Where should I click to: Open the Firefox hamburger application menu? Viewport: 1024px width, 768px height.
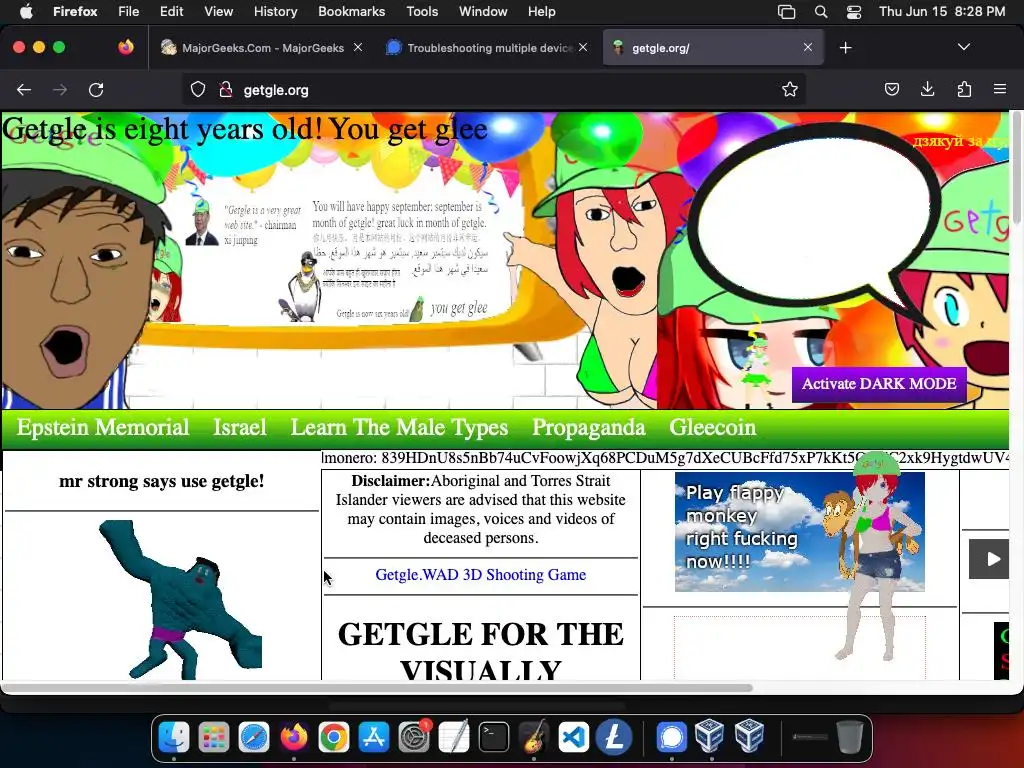click(x=999, y=90)
